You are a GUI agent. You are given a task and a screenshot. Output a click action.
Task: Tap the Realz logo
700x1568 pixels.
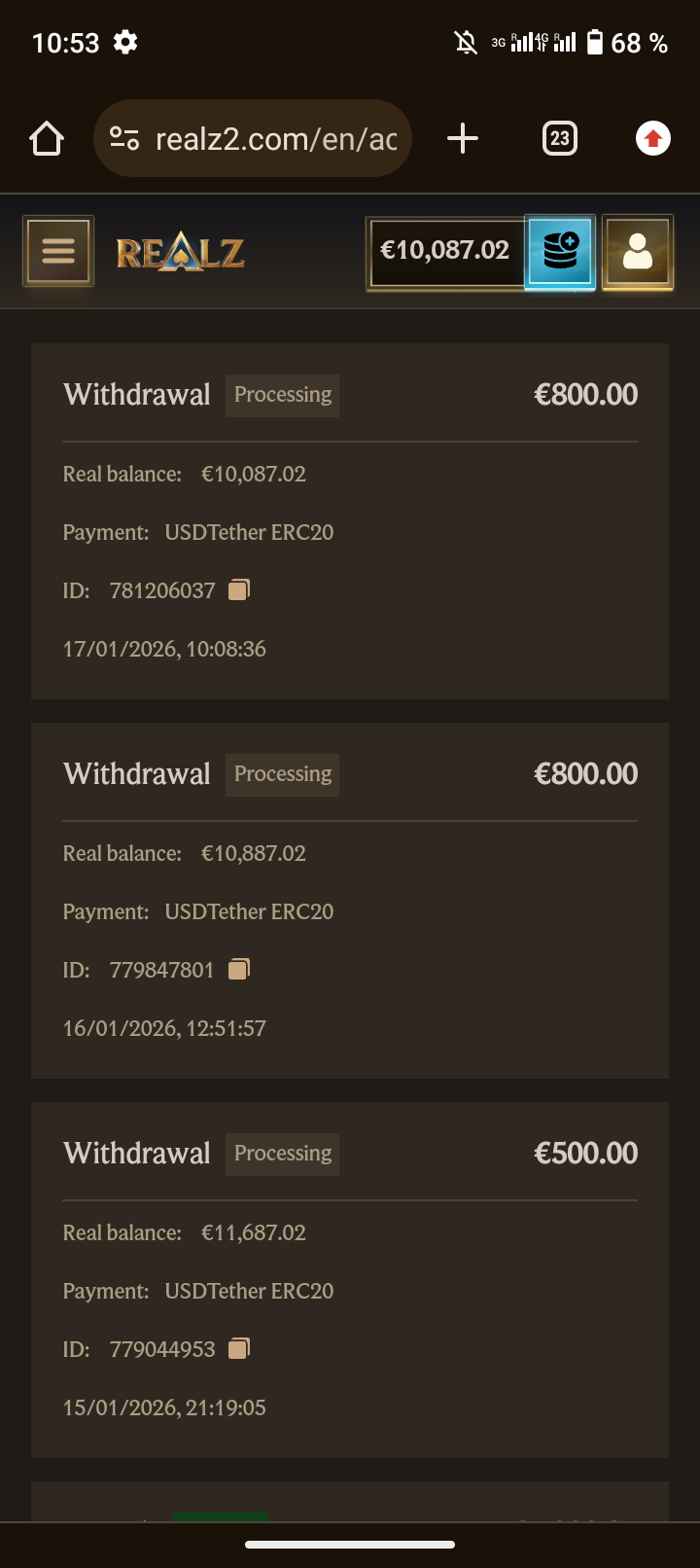(180, 253)
